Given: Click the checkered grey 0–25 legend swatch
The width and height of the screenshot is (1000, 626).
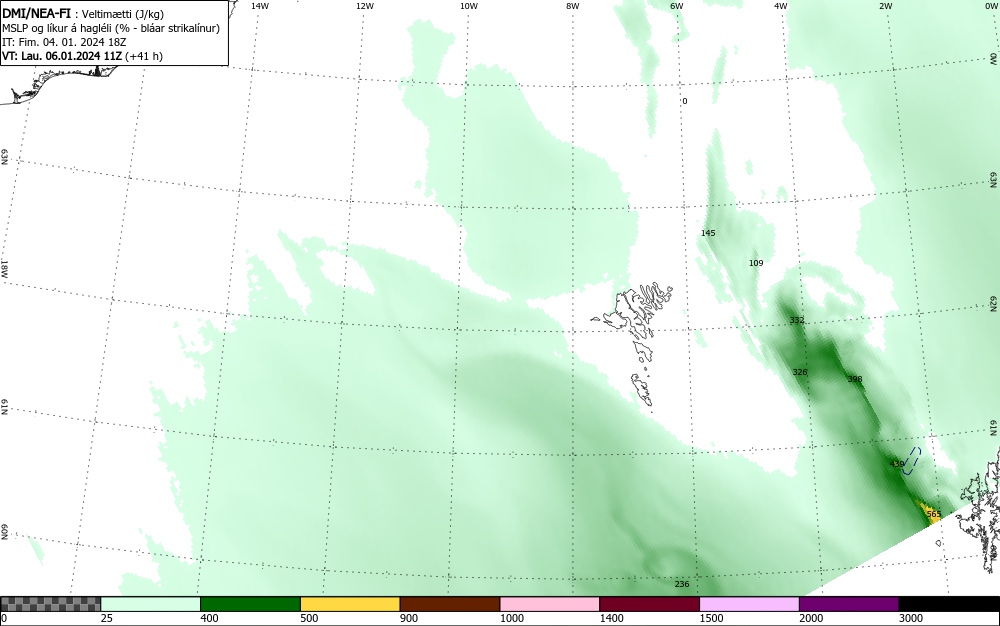Looking at the screenshot, I should coord(50,604).
